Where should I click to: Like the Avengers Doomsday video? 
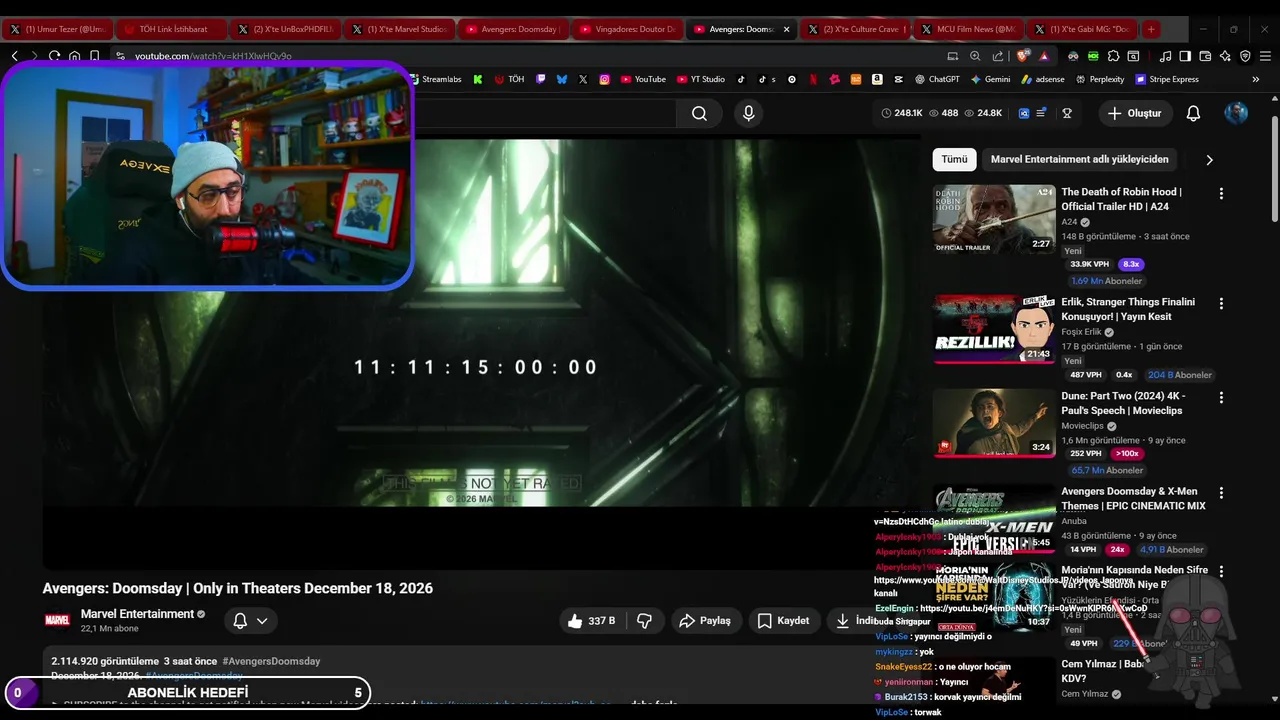click(x=591, y=621)
